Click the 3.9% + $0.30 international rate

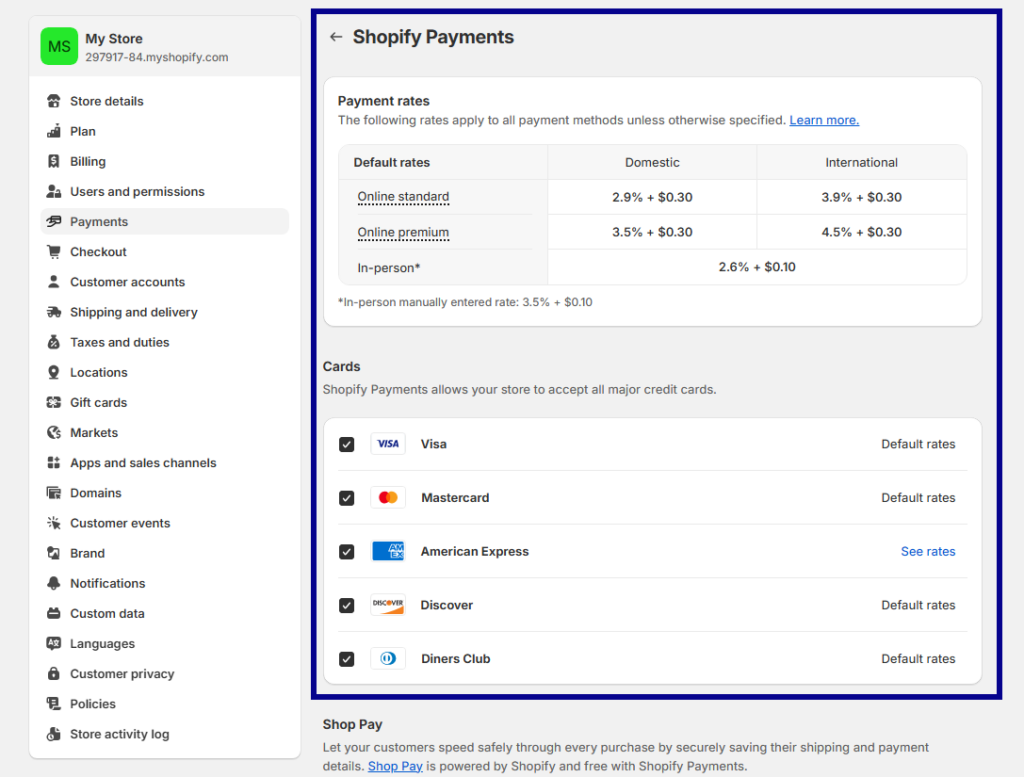pyautogui.click(x=861, y=197)
